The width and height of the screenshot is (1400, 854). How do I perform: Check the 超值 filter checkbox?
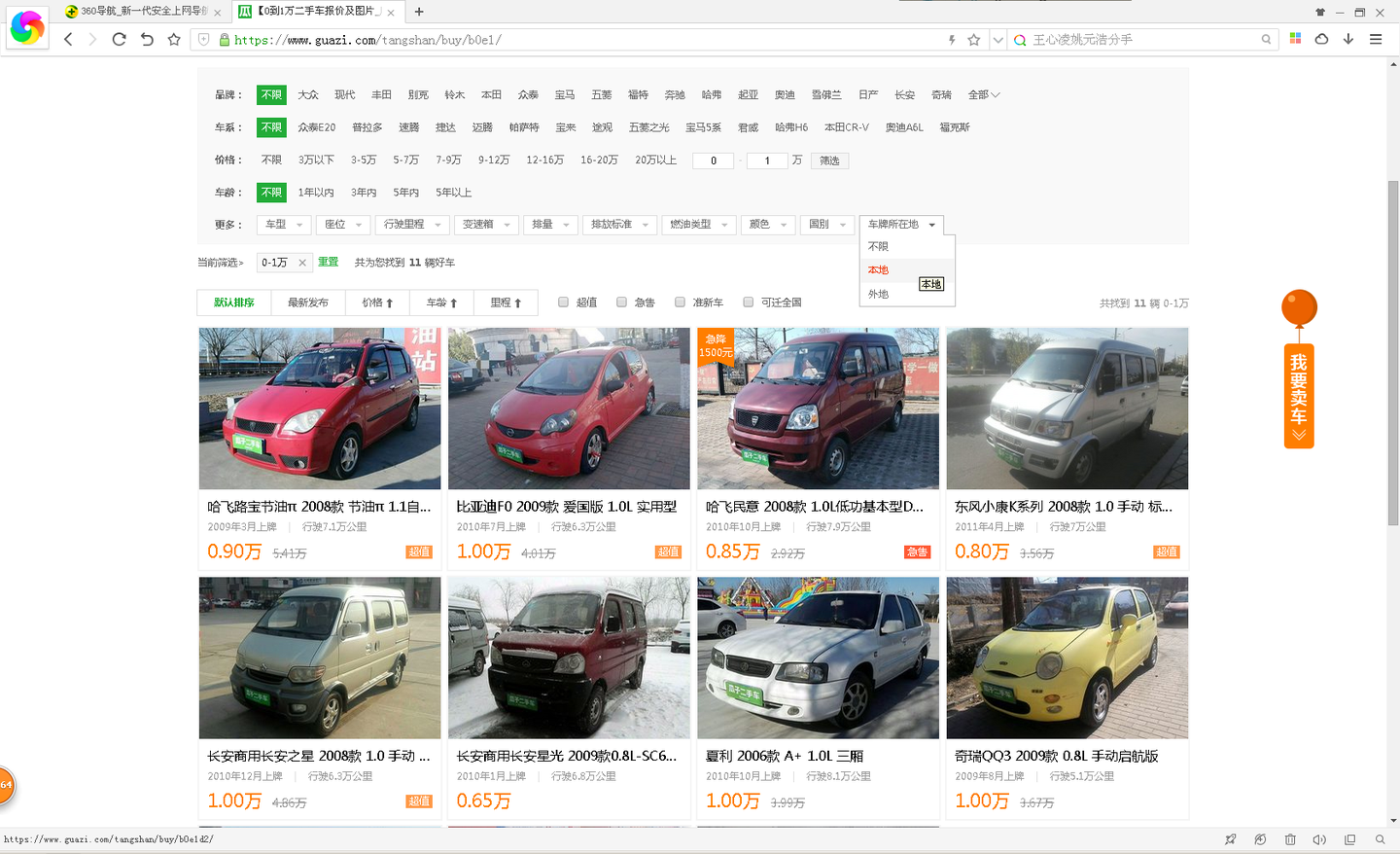(x=563, y=302)
